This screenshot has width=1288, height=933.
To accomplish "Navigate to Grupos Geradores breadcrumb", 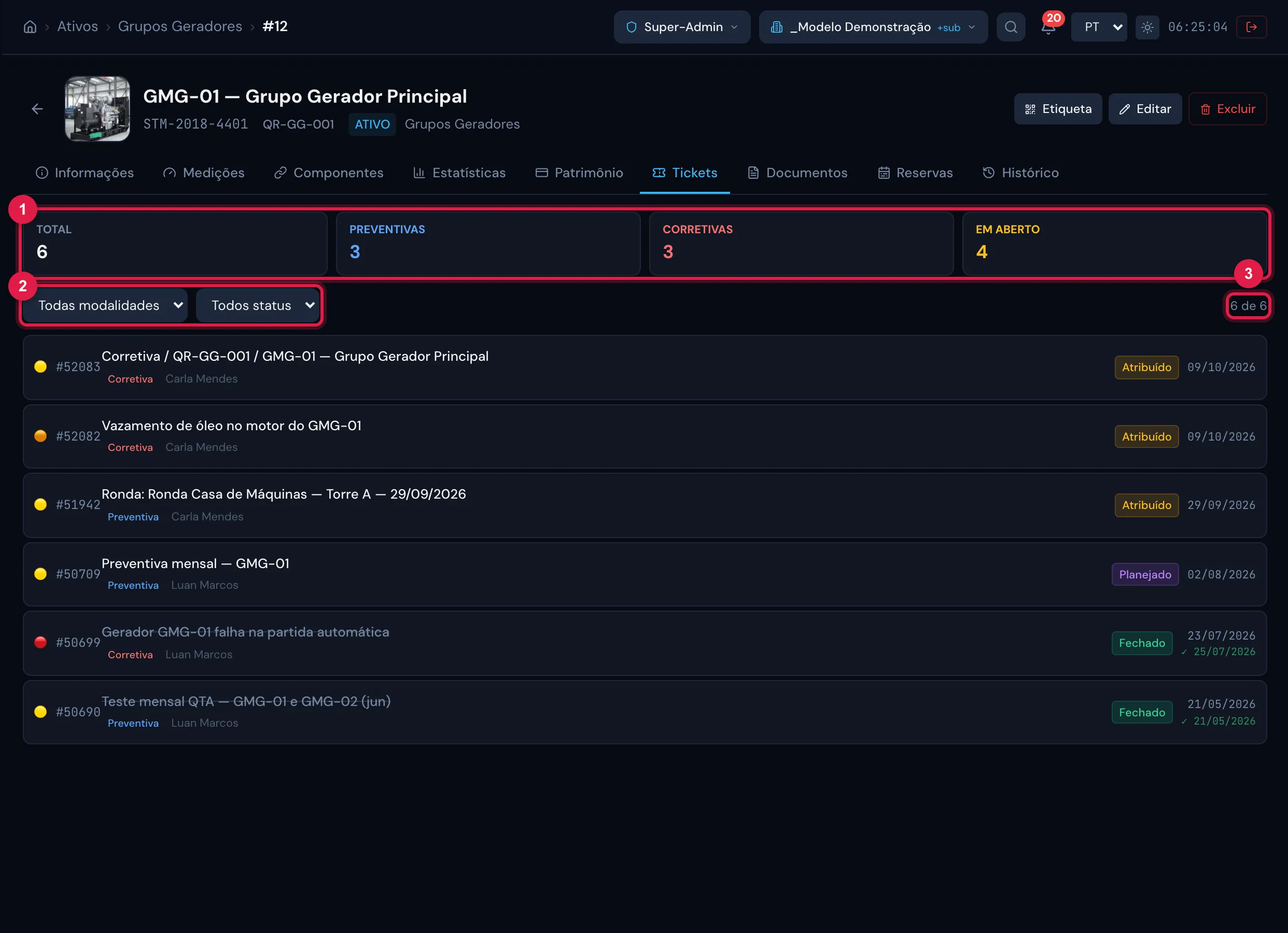I will pos(180,26).
